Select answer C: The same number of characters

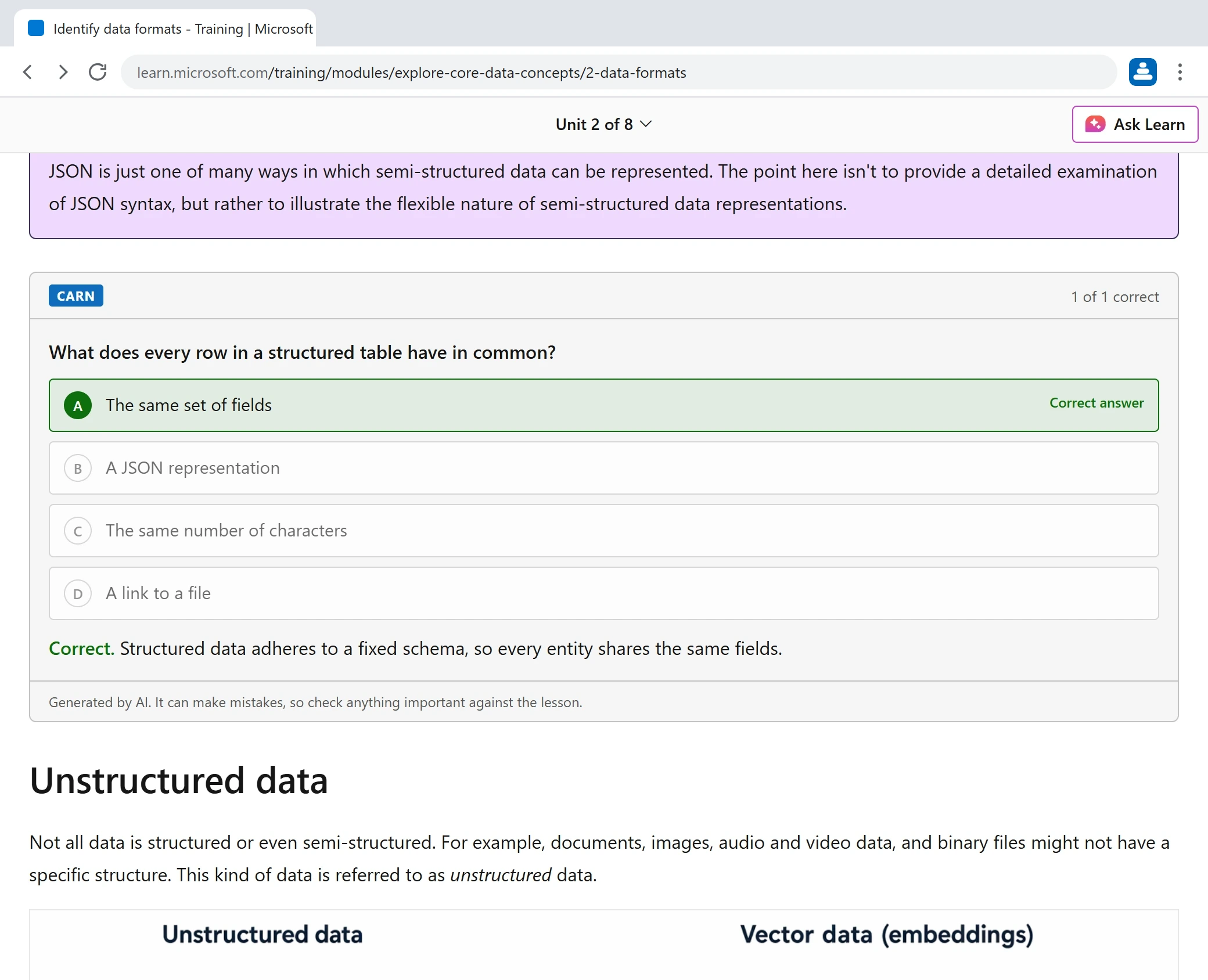pos(603,531)
